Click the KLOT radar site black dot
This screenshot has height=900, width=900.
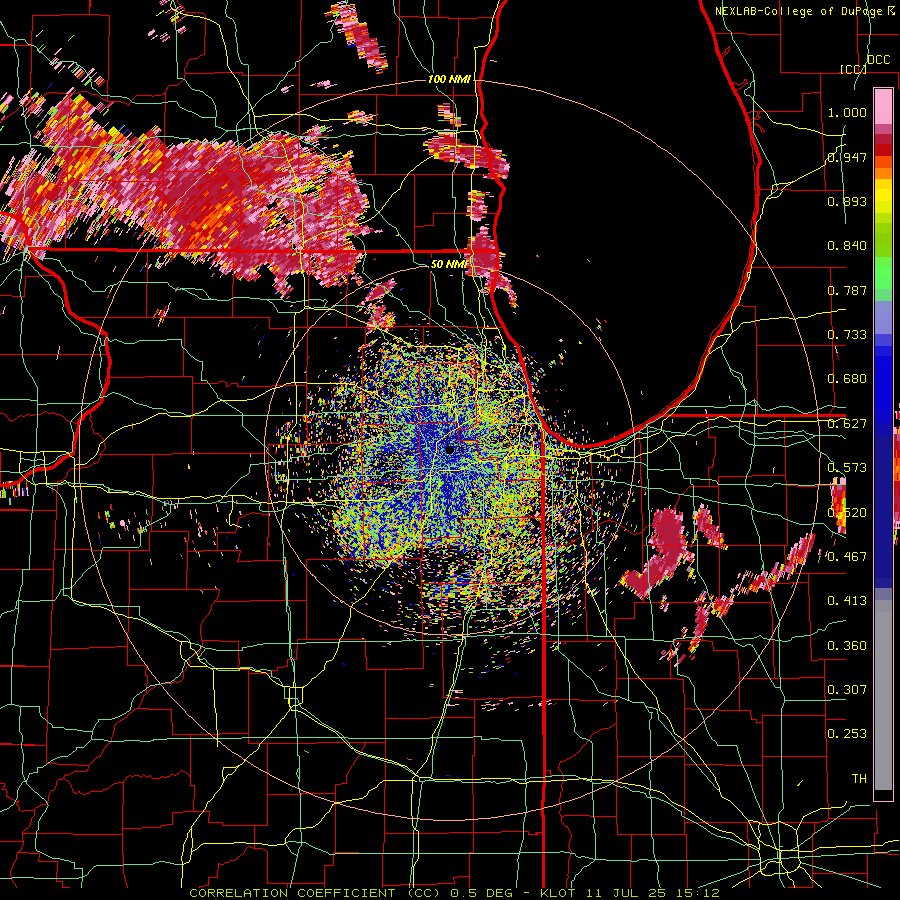tap(450, 450)
